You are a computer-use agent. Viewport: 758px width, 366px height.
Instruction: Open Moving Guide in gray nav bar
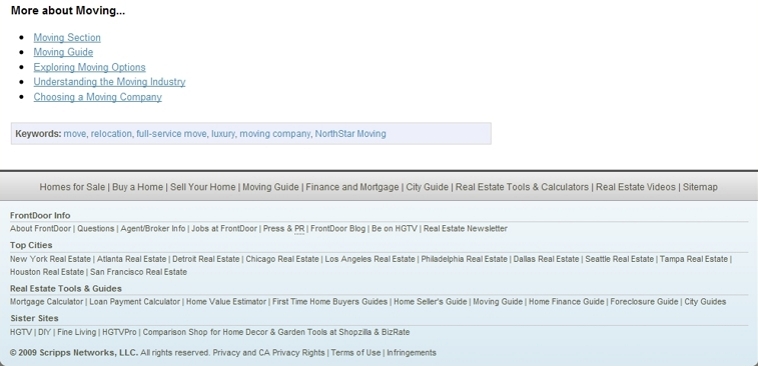(x=271, y=187)
